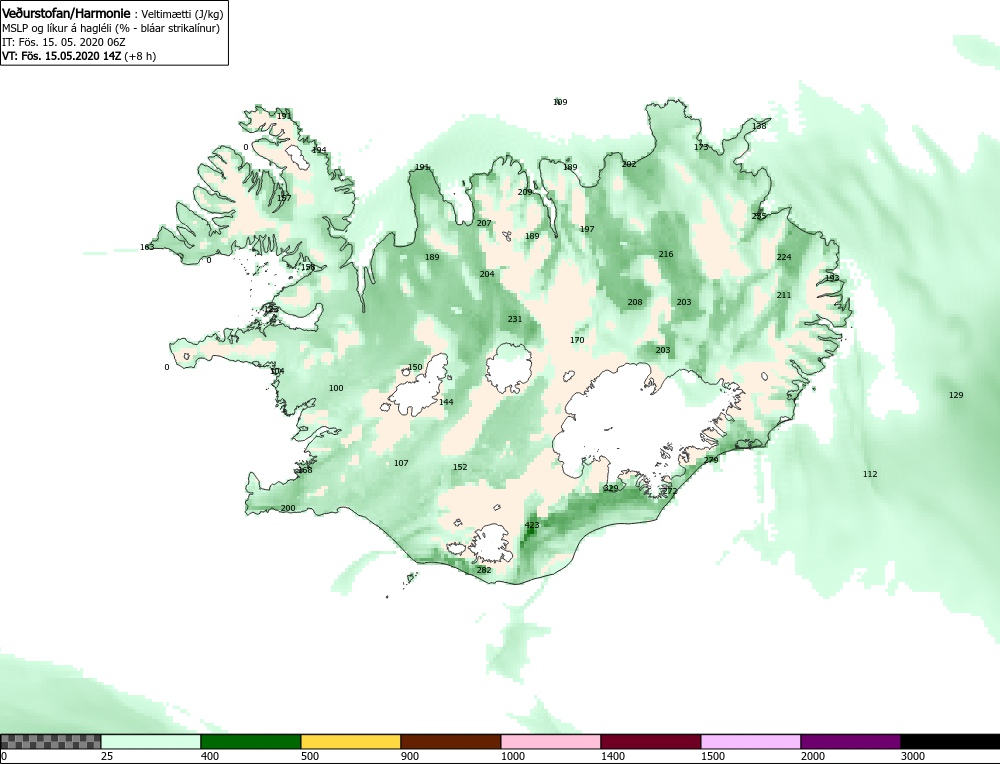The image size is (1000, 764).
Task: Select the light green 25–400 legend swatch
Action: pos(151,741)
